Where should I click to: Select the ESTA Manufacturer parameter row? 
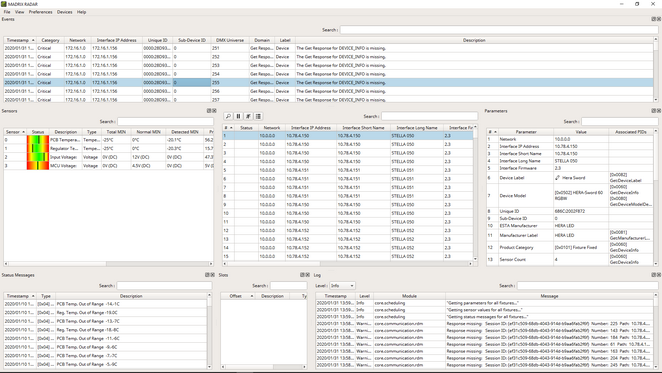570,226
